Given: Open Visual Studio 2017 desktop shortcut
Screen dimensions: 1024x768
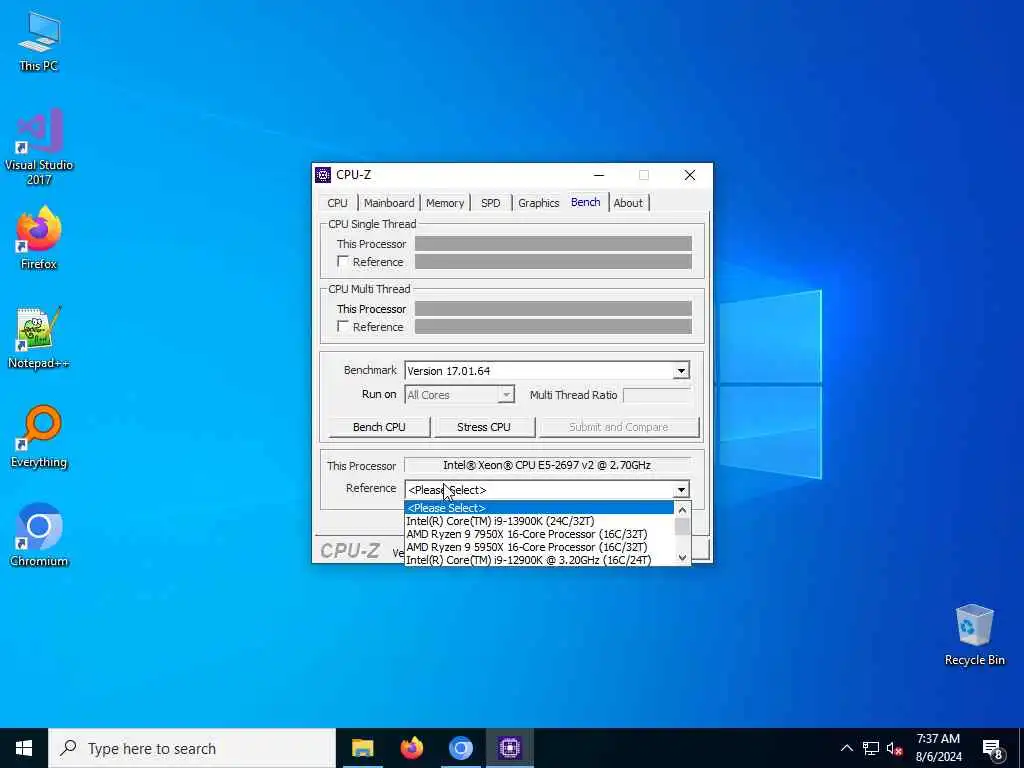Looking at the screenshot, I should coord(39,147).
